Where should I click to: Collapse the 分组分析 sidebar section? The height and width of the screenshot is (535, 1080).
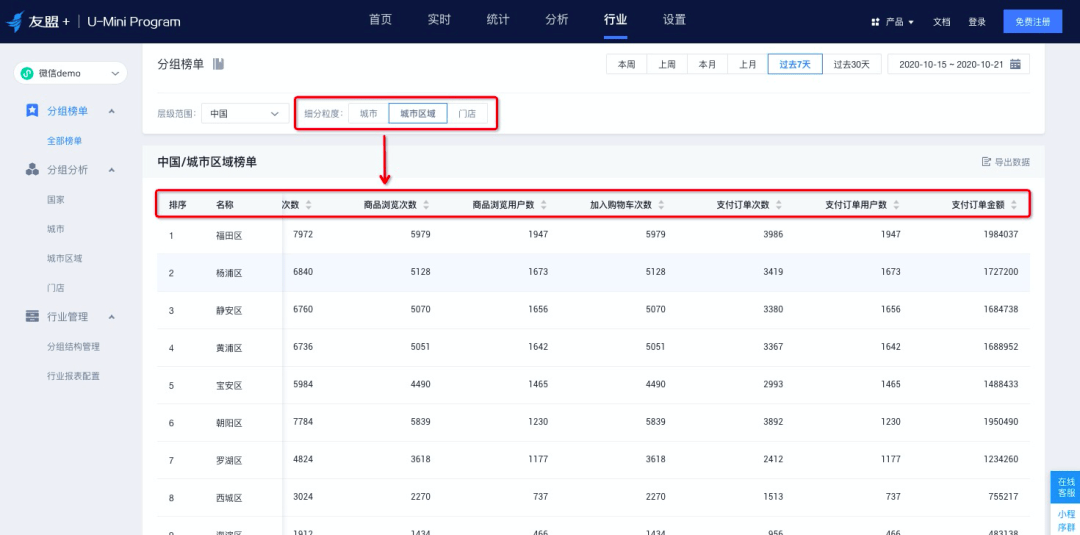[x=112, y=170]
